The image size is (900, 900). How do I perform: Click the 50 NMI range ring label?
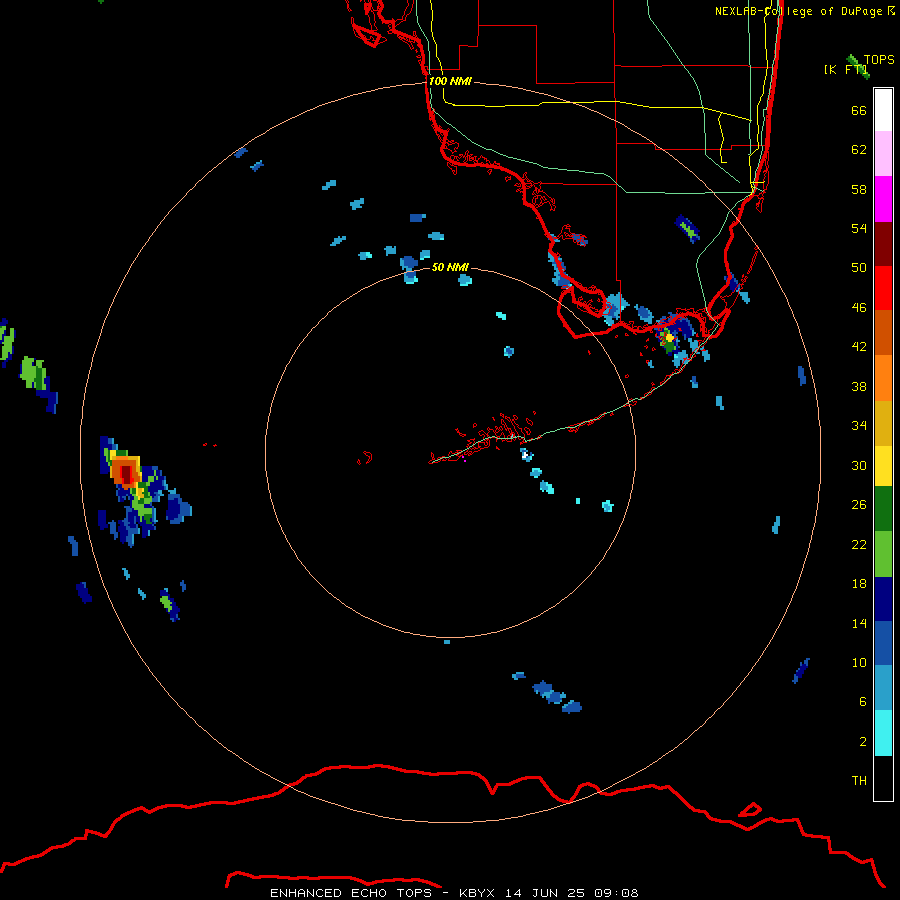450,267
